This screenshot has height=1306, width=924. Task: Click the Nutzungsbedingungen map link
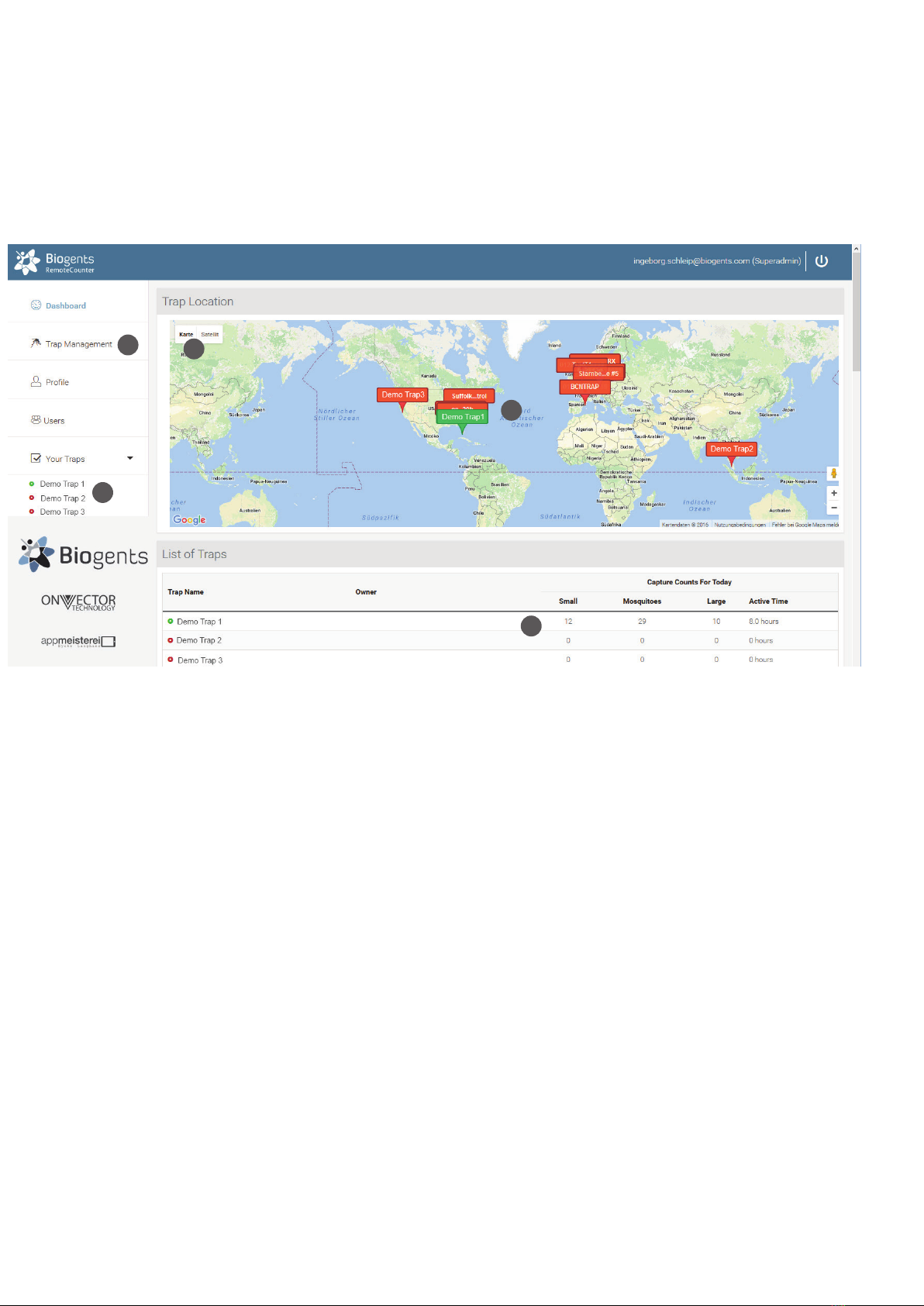pyautogui.click(x=740, y=525)
